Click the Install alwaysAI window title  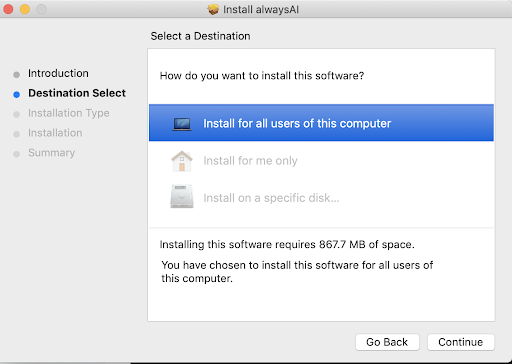tap(261, 9)
